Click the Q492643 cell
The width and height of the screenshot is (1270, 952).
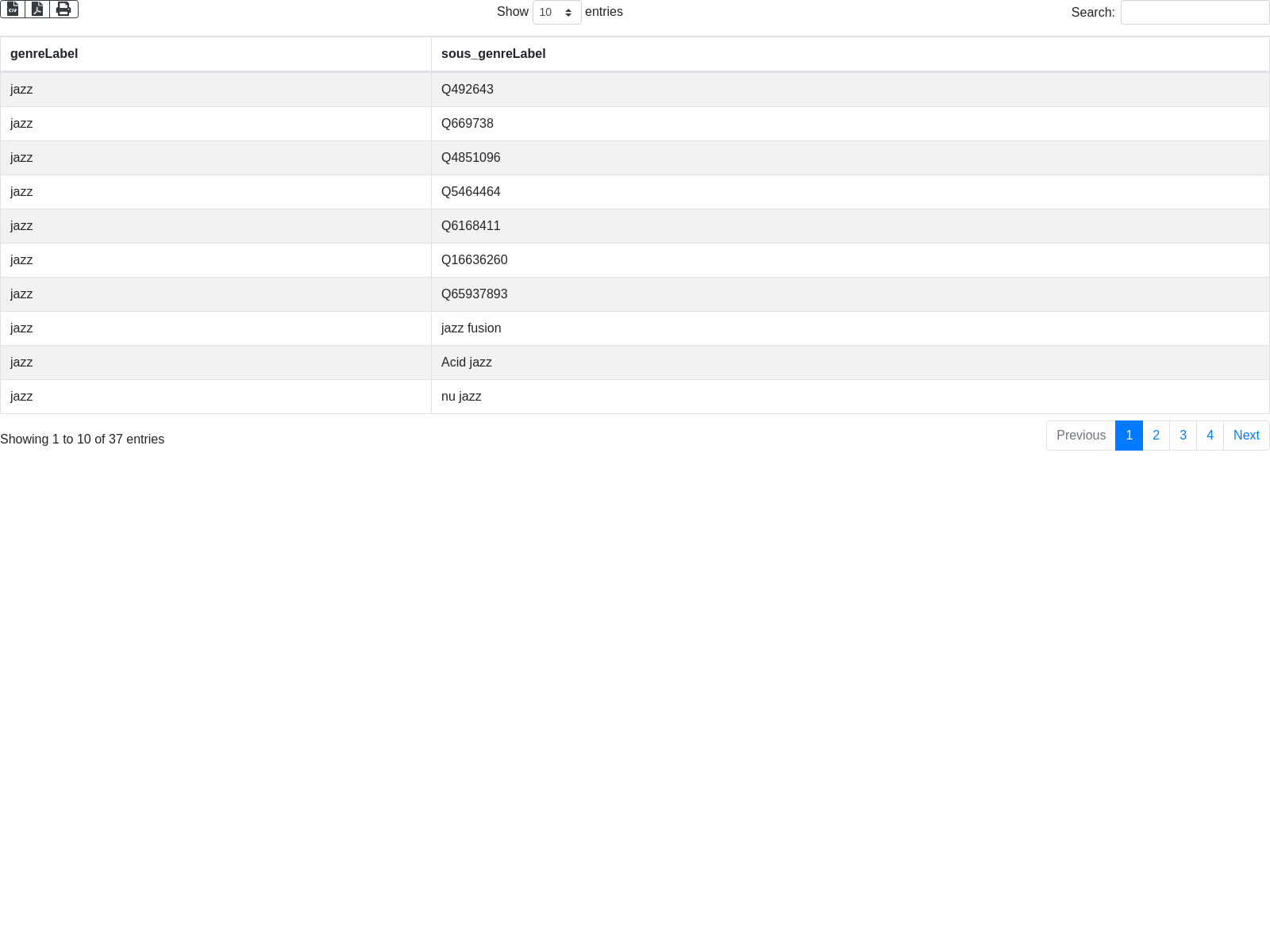468,90
